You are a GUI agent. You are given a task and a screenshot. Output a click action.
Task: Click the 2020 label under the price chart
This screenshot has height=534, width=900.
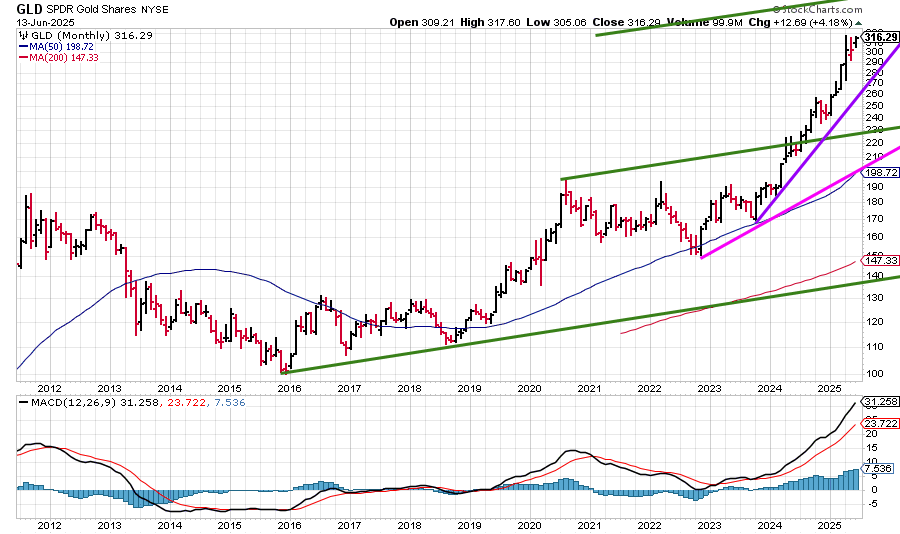529,389
